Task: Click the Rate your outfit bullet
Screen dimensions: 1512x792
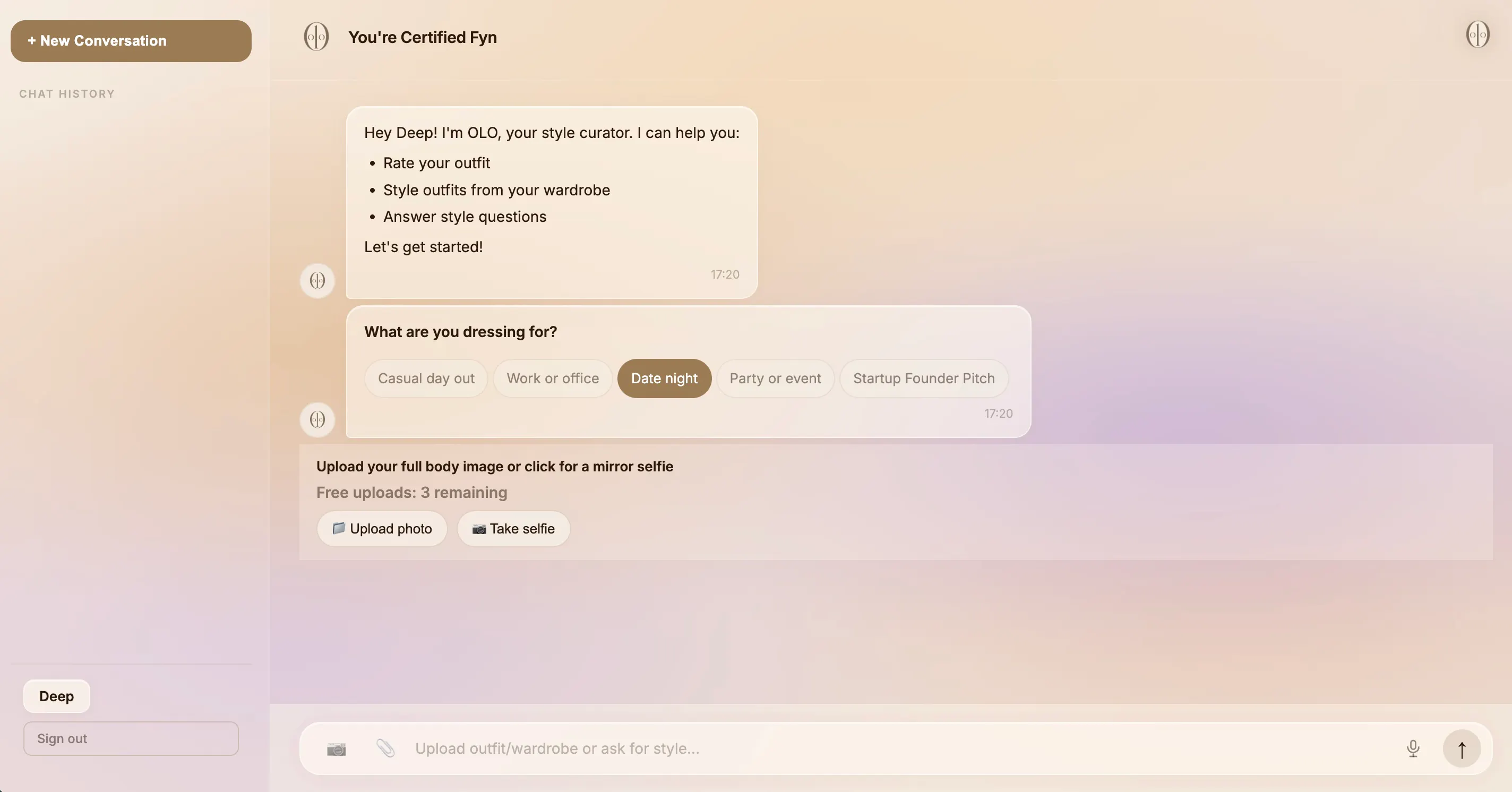Action: (x=436, y=163)
